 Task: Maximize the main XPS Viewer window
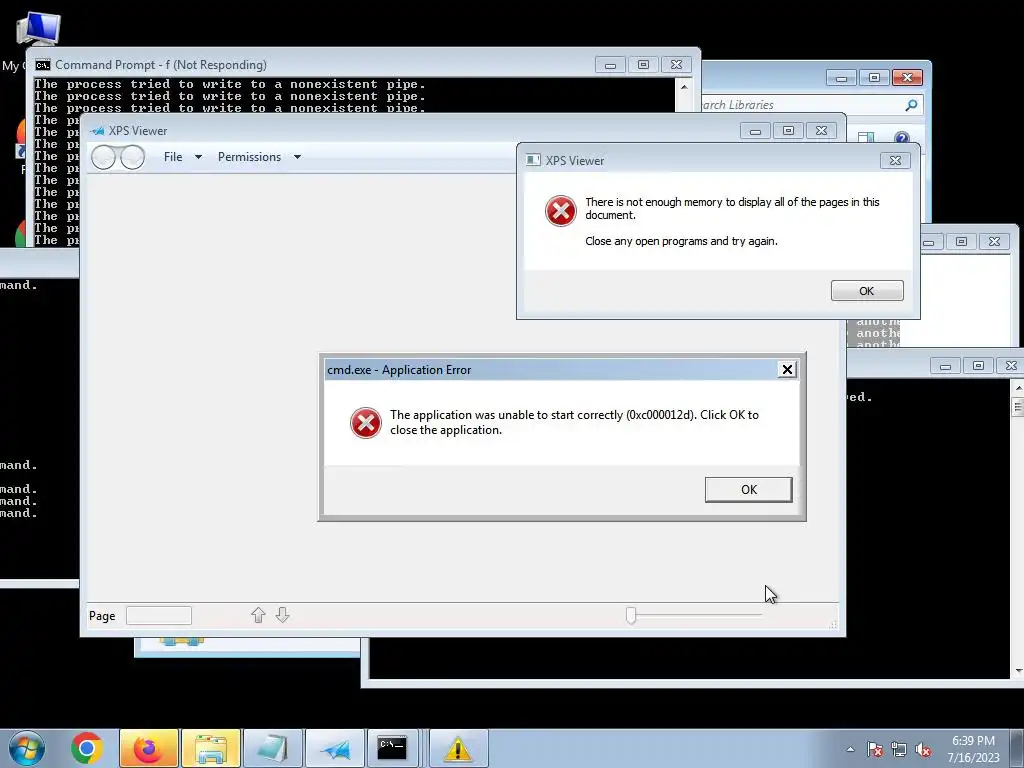coord(788,131)
